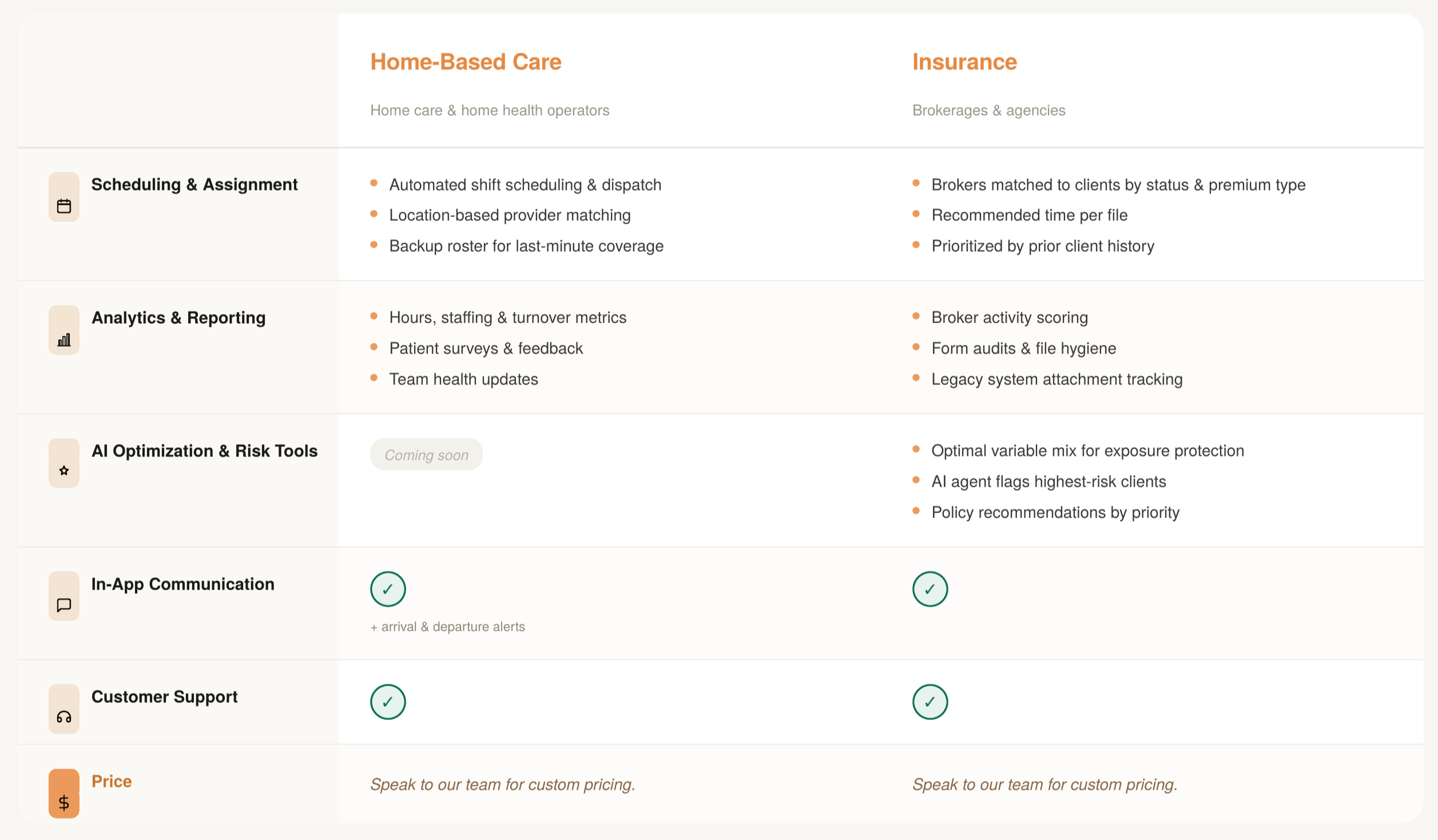Click Home-Based Care custom pricing text
The image size is (1438, 840).
click(503, 785)
